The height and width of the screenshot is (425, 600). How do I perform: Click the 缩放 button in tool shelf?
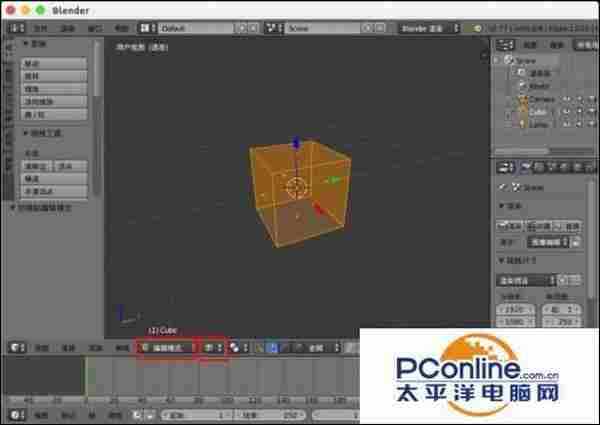click(54, 89)
